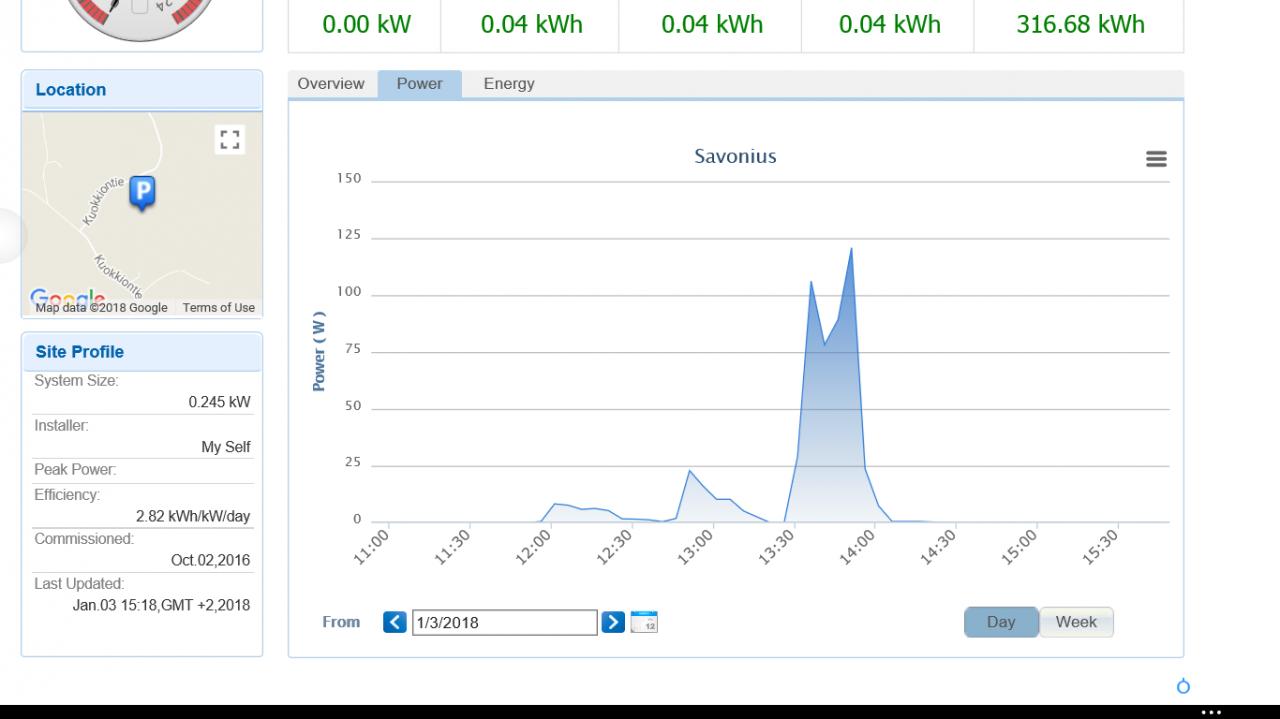The width and height of the screenshot is (1280, 719).
Task: Click the blue P marker on the map
Action: click(143, 193)
